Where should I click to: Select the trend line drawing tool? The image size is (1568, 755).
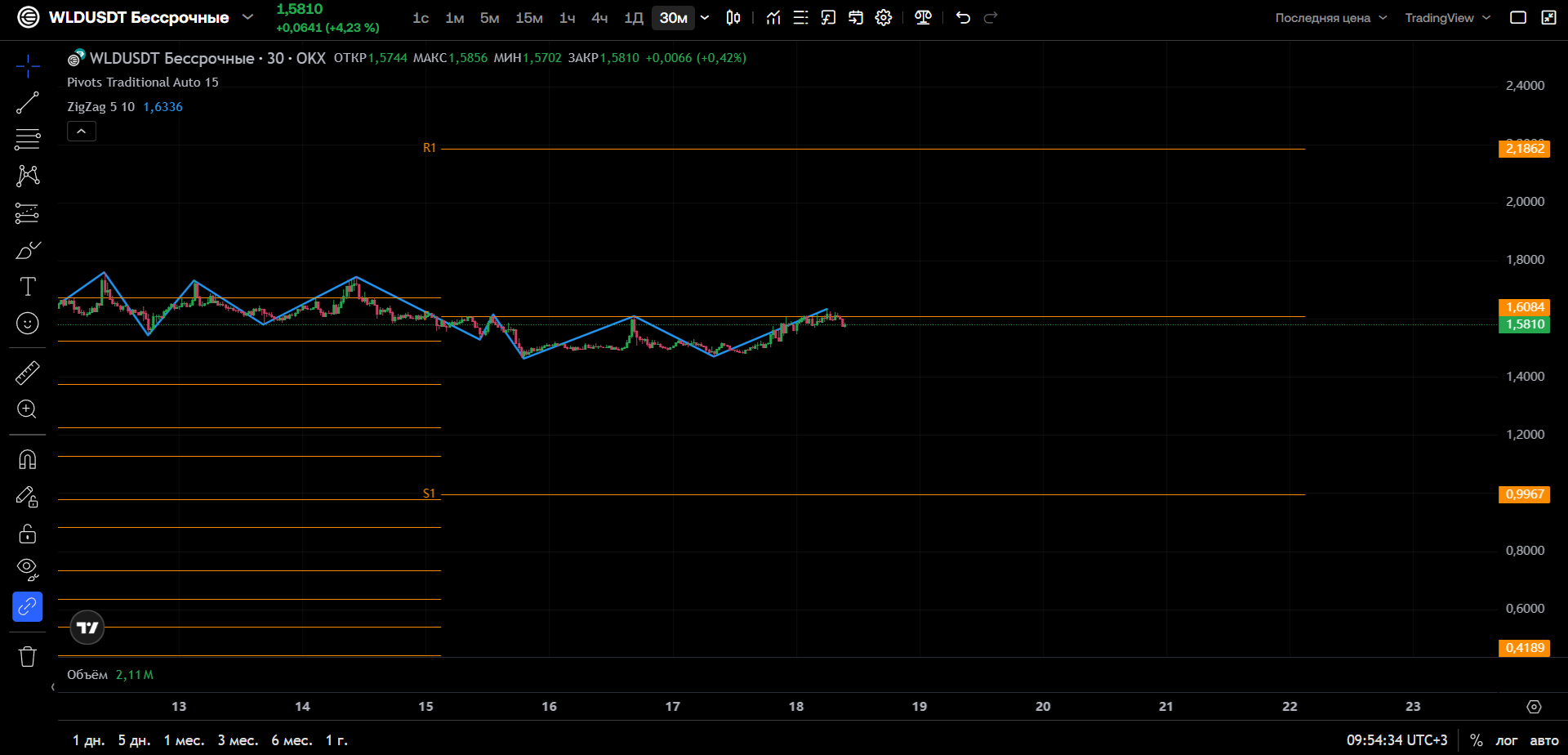27,103
